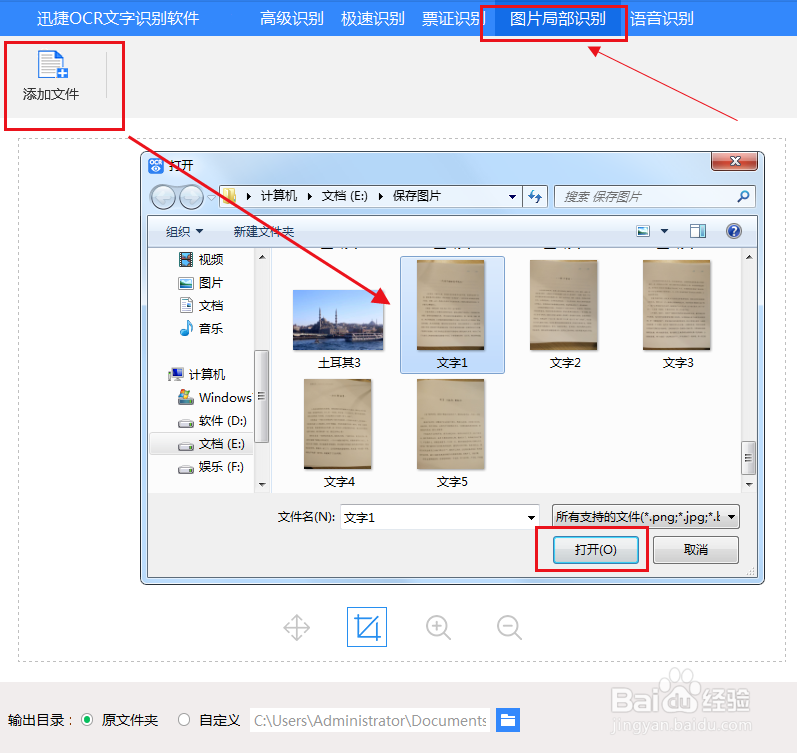Open the file type filter dropdown
Screen dimensions: 797x753
(731, 517)
